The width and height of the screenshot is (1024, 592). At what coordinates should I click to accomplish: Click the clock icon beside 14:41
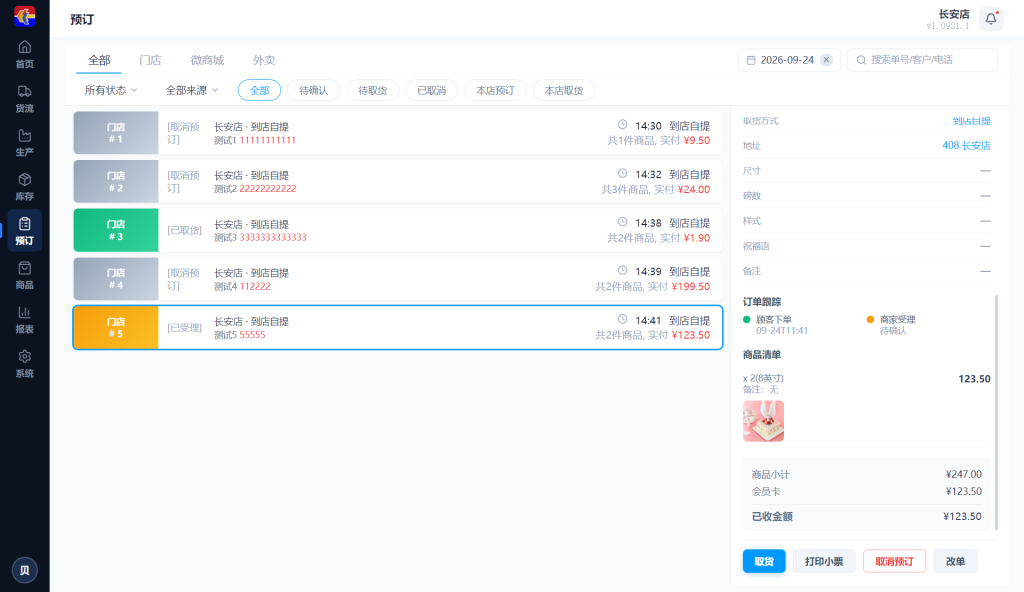622,320
